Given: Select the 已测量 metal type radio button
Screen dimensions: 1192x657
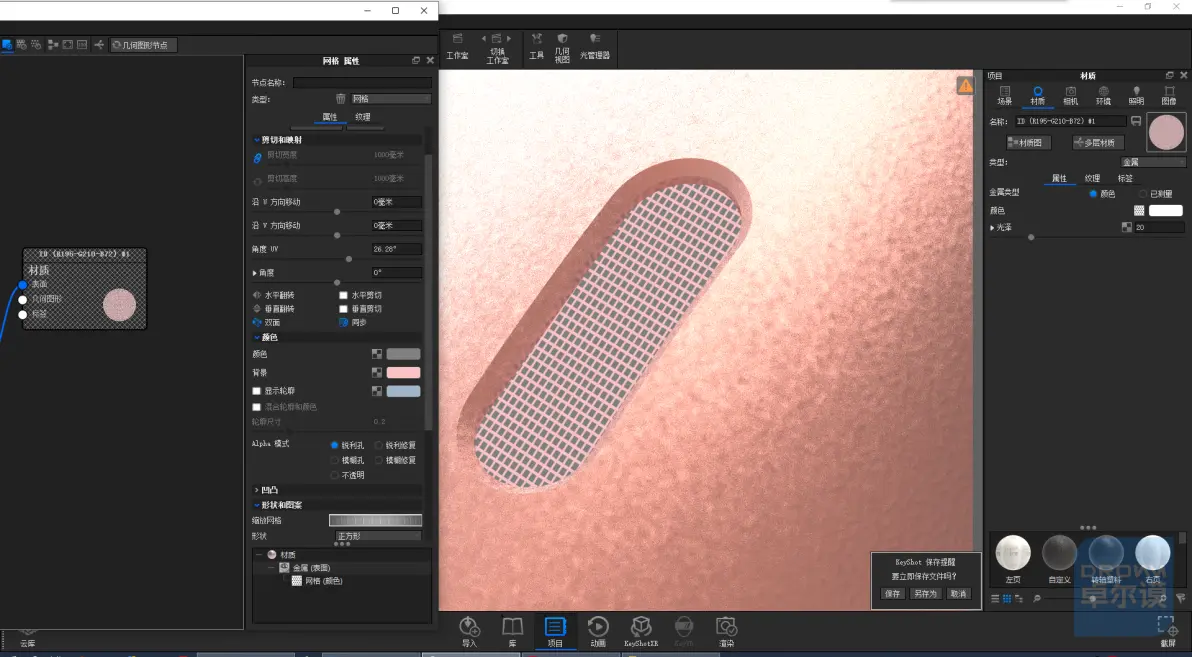Looking at the screenshot, I should point(1143,194).
